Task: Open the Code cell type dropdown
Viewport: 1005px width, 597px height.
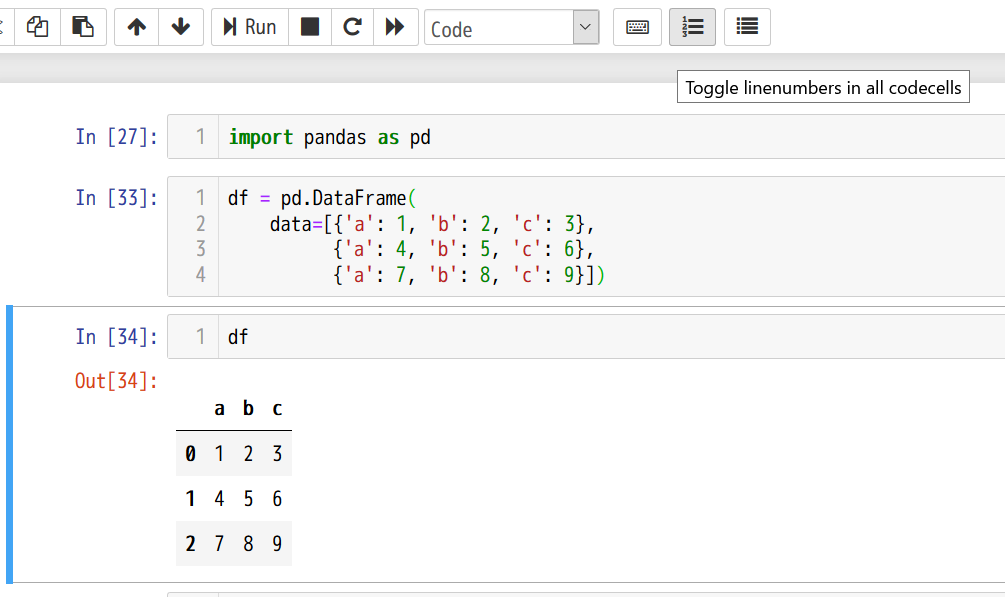Action: point(500,28)
